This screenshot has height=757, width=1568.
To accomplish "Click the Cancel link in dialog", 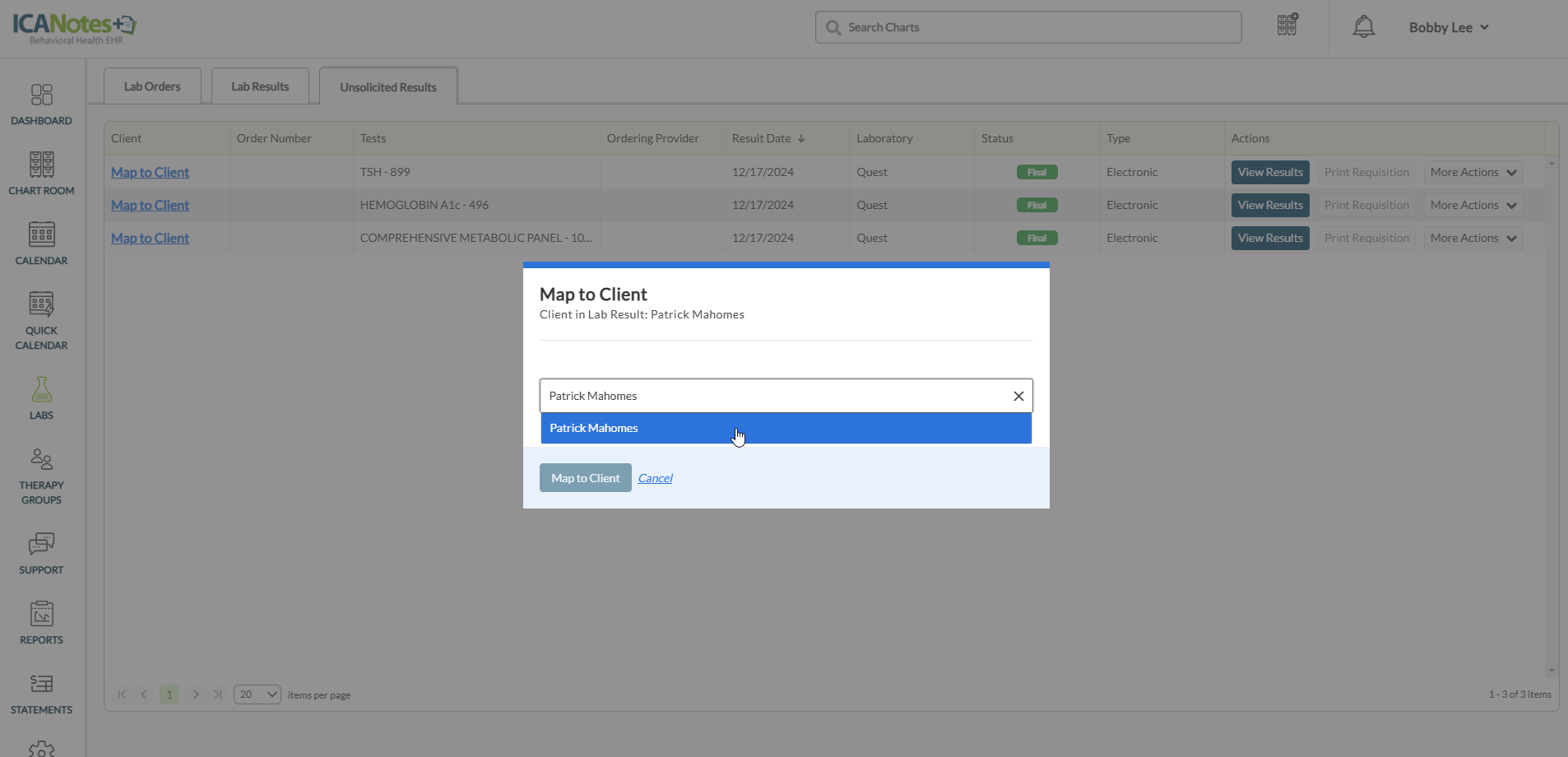I will tap(655, 478).
